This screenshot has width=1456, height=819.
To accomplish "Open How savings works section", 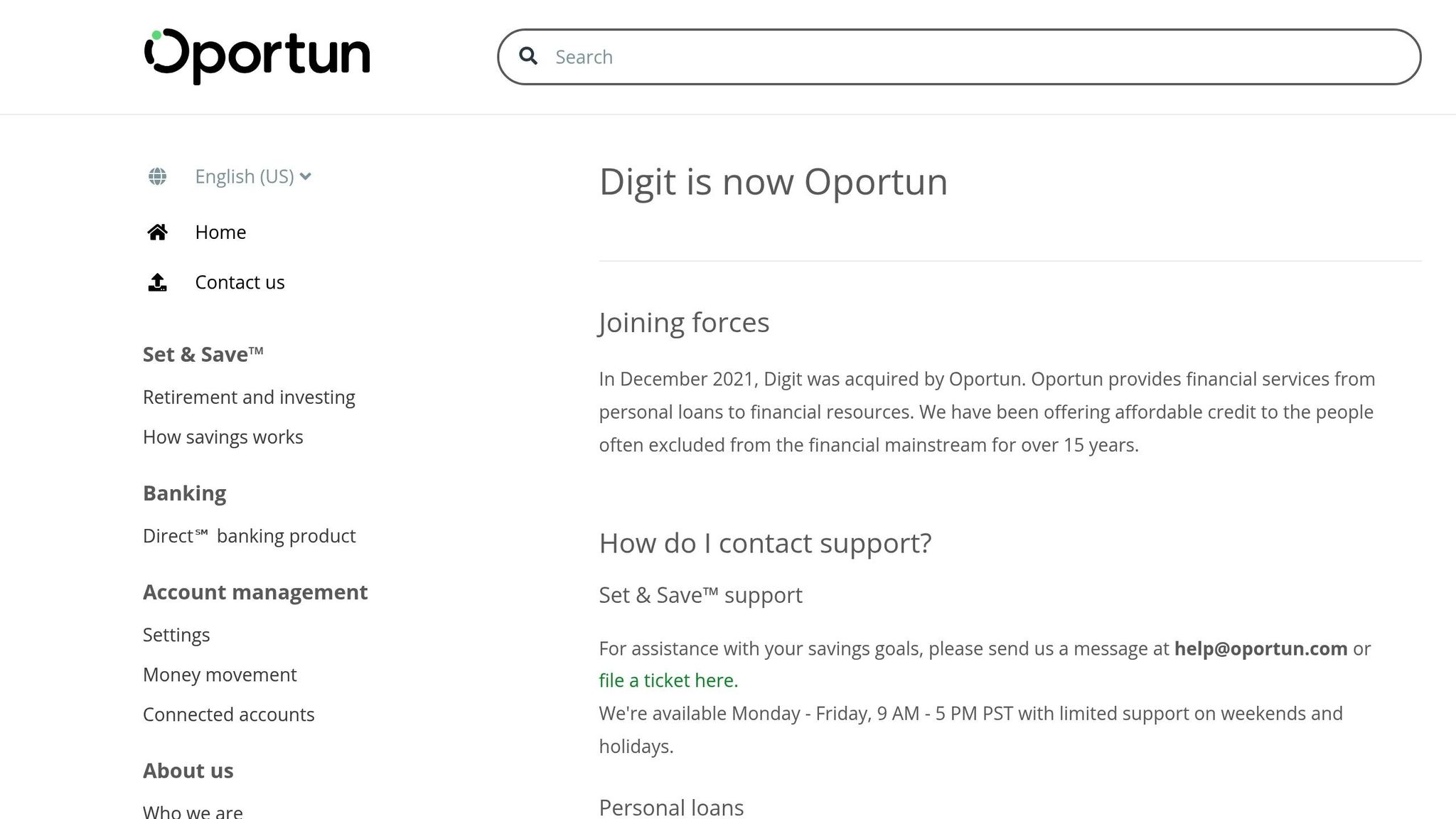I will coord(223,437).
